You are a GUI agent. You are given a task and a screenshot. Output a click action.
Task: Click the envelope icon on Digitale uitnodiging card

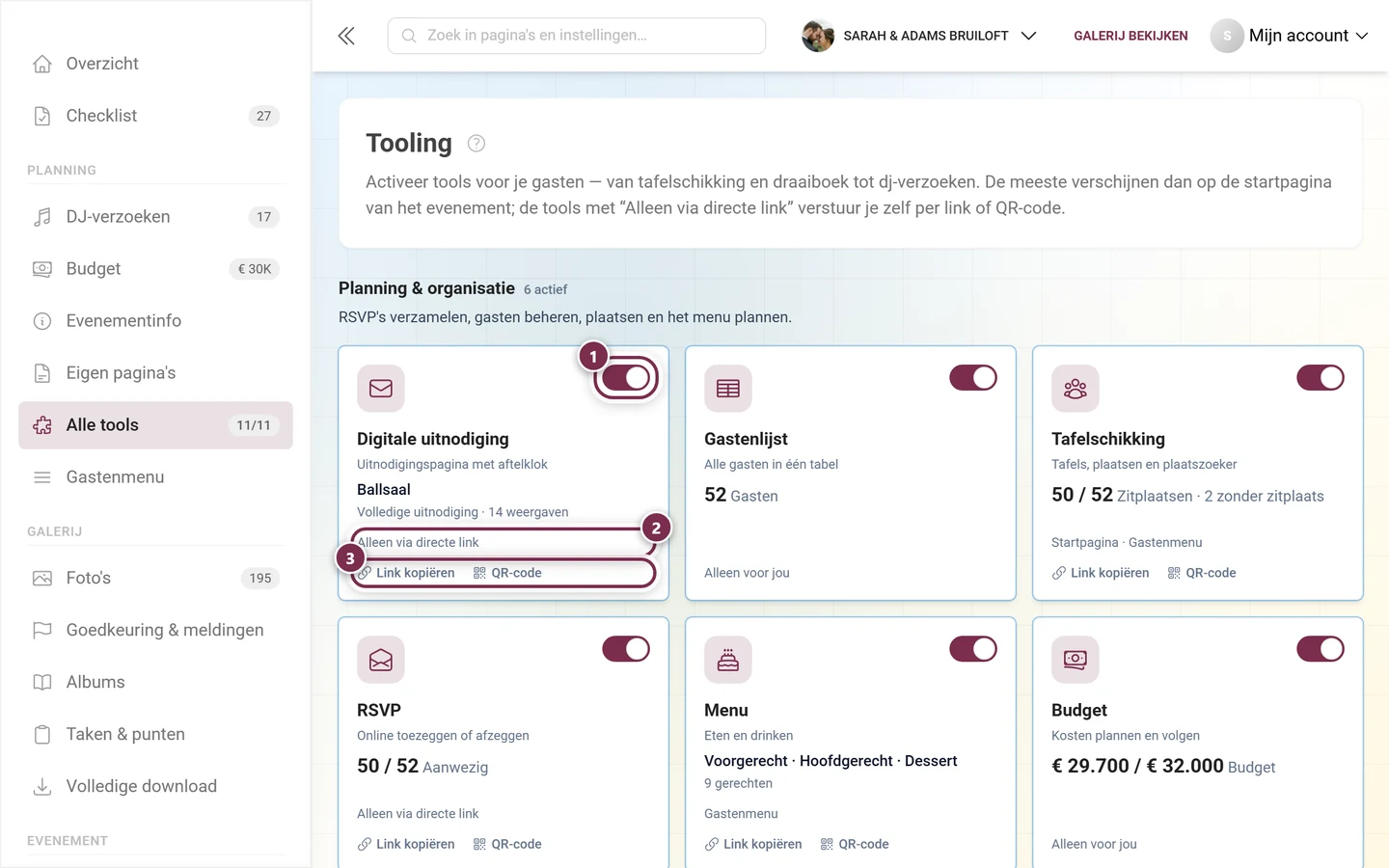point(381,389)
